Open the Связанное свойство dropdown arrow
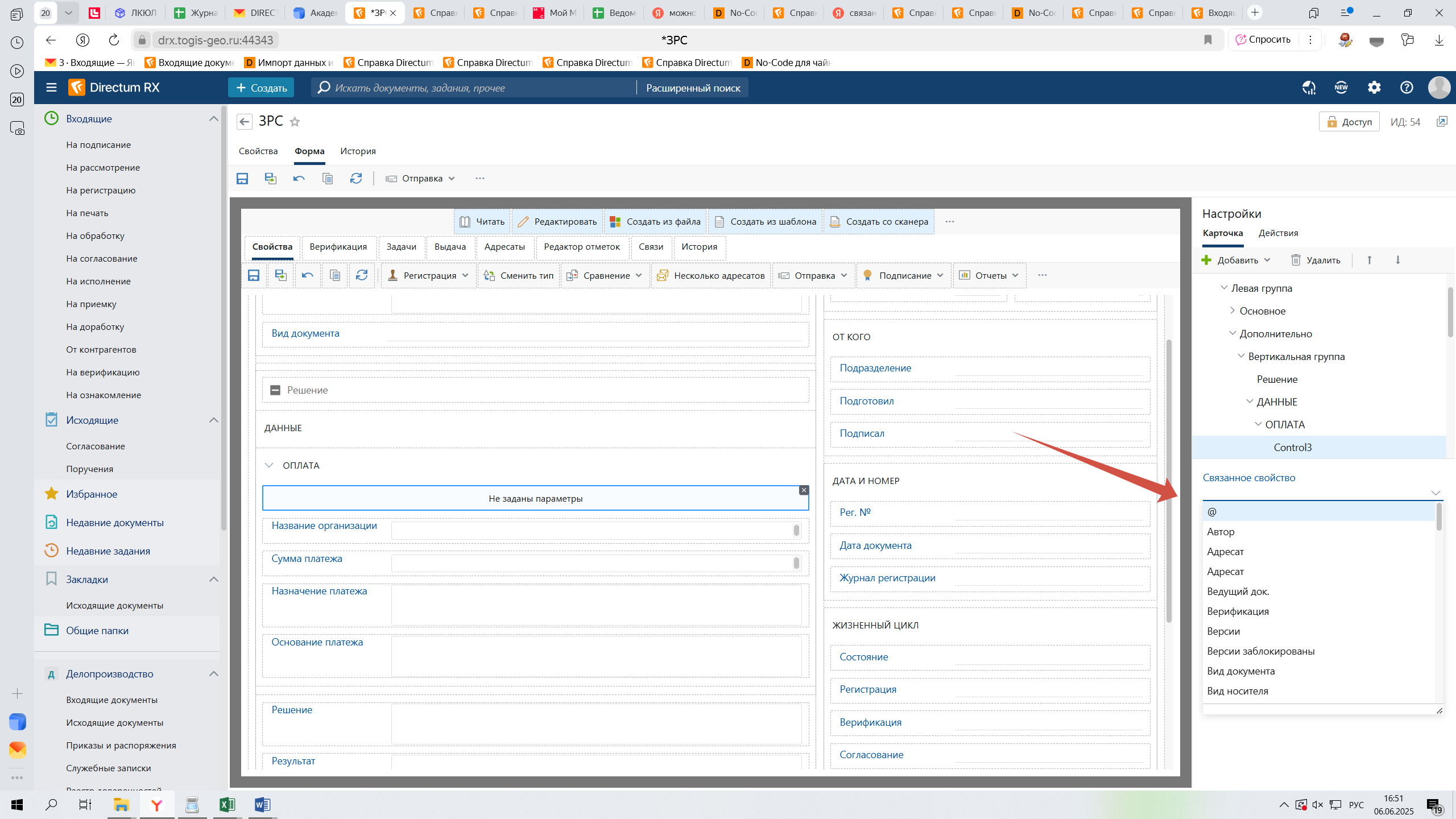The width and height of the screenshot is (1456, 819). click(x=1436, y=493)
